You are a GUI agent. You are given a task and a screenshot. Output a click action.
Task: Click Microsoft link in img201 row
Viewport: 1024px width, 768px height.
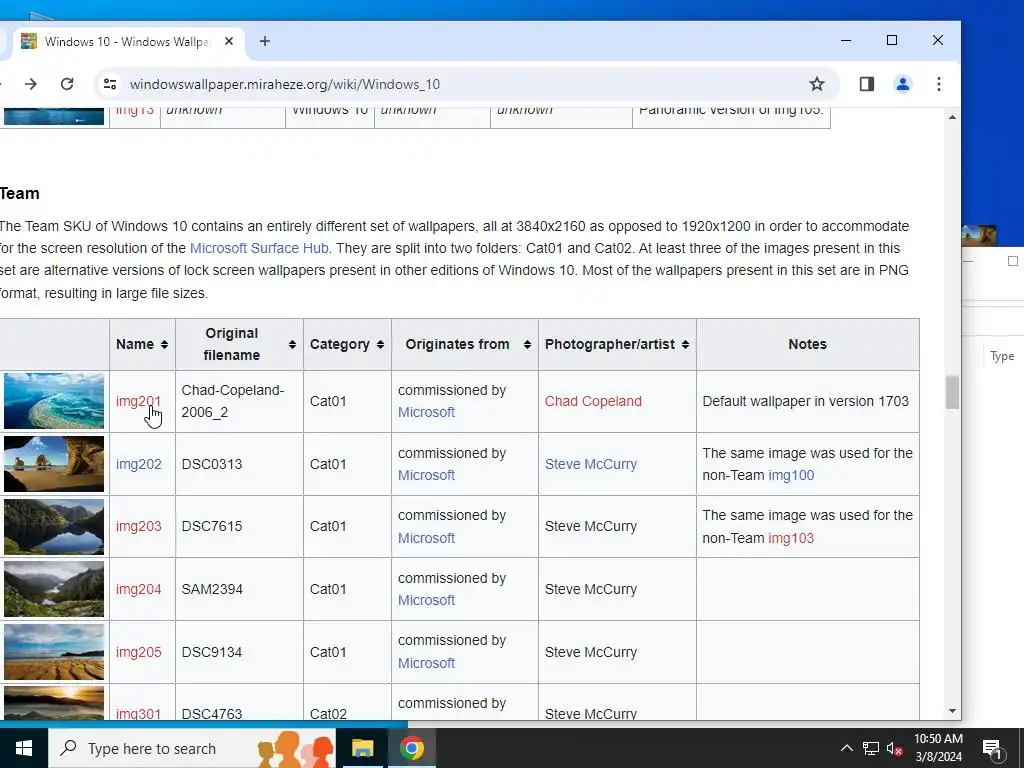(x=426, y=412)
